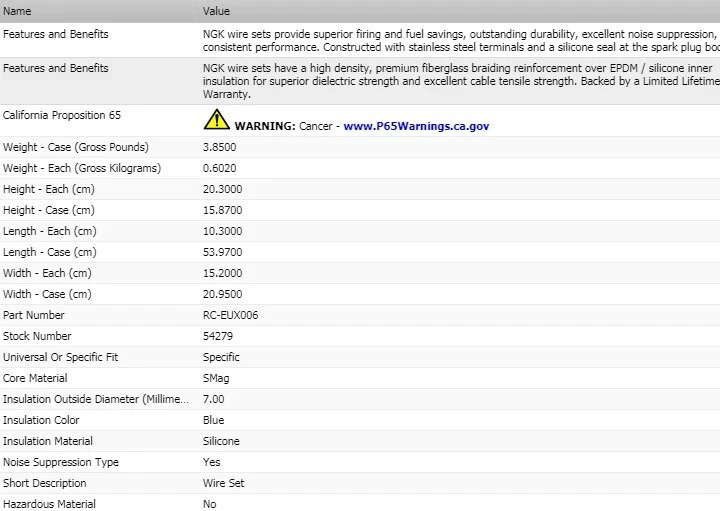Image resolution: width=720 pixels, height=511 pixels.
Task: Click the Height - Each (cm) label
Action: click(49, 189)
